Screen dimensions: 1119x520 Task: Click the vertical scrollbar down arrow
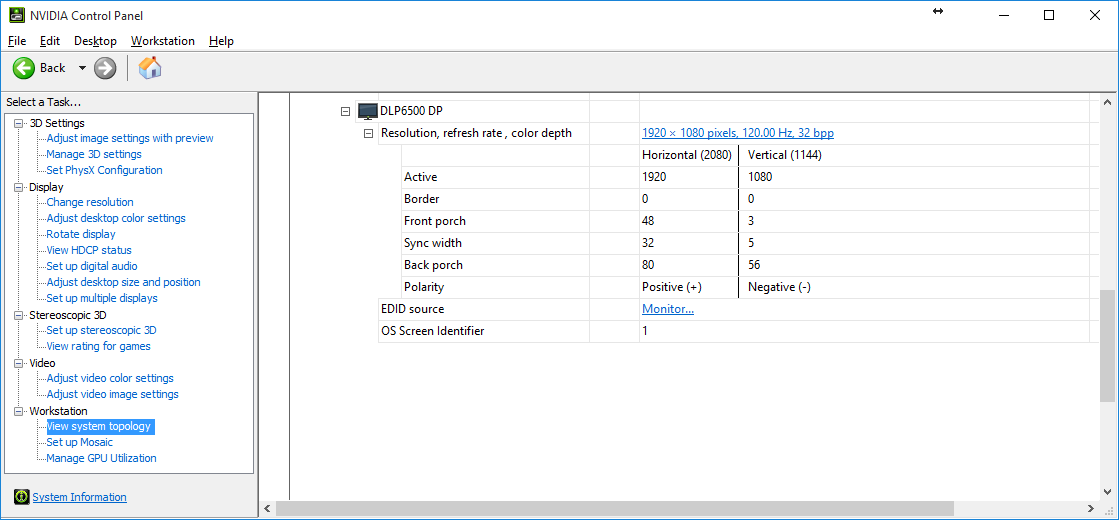point(1107,491)
